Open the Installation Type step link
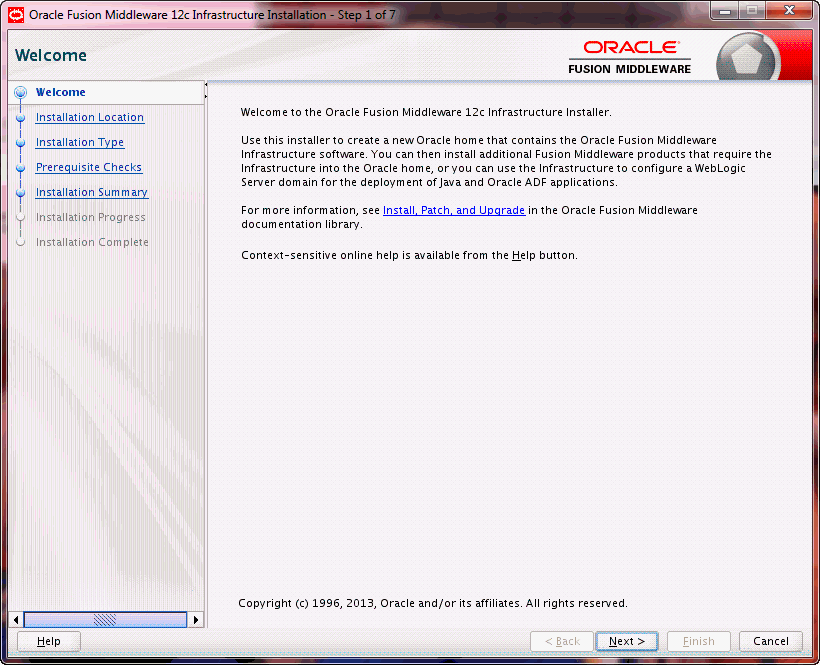Image resolution: width=820 pixels, height=665 pixels. pyautogui.click(x=79, y=142)
